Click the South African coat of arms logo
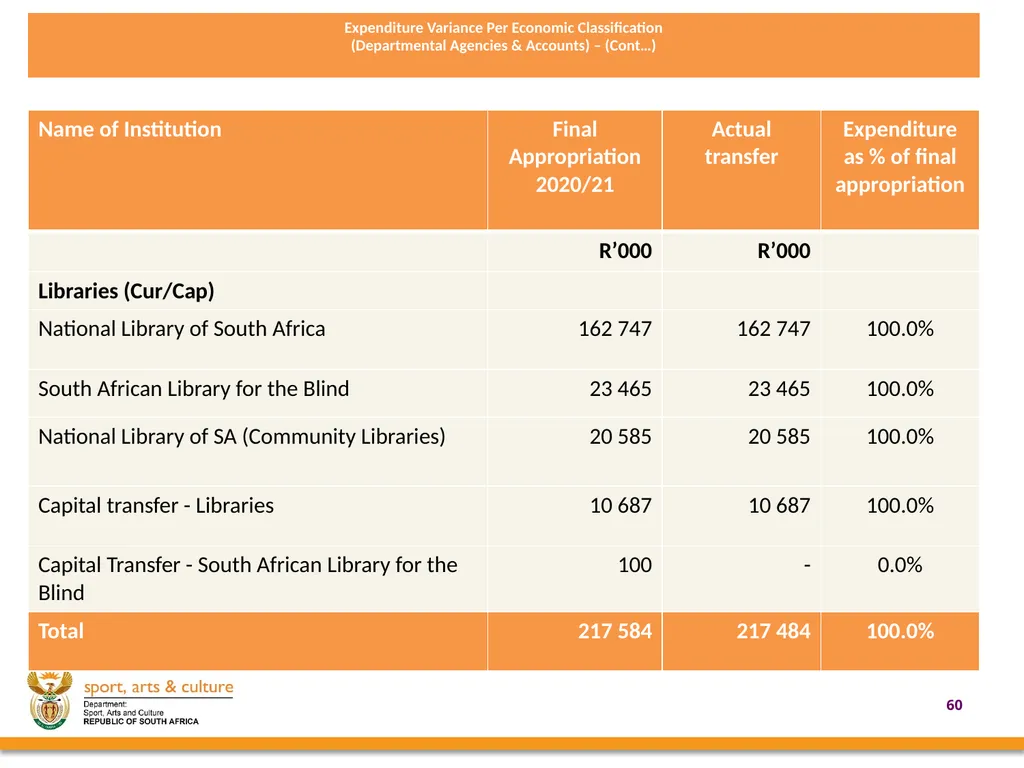This screenshot has height=768, width=1024. click(49, 701)
